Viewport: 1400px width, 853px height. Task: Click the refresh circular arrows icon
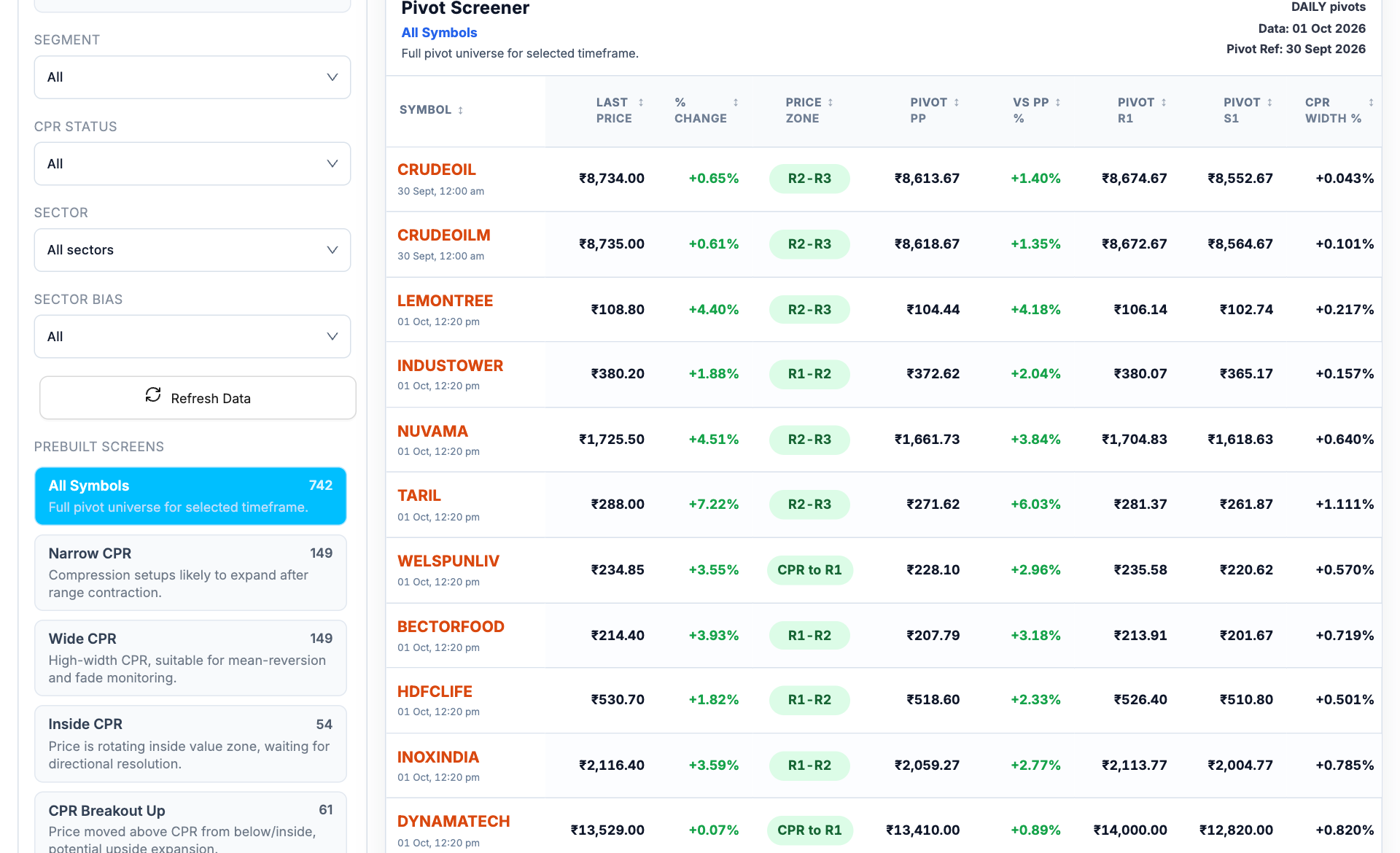click(x=153, y=394)
